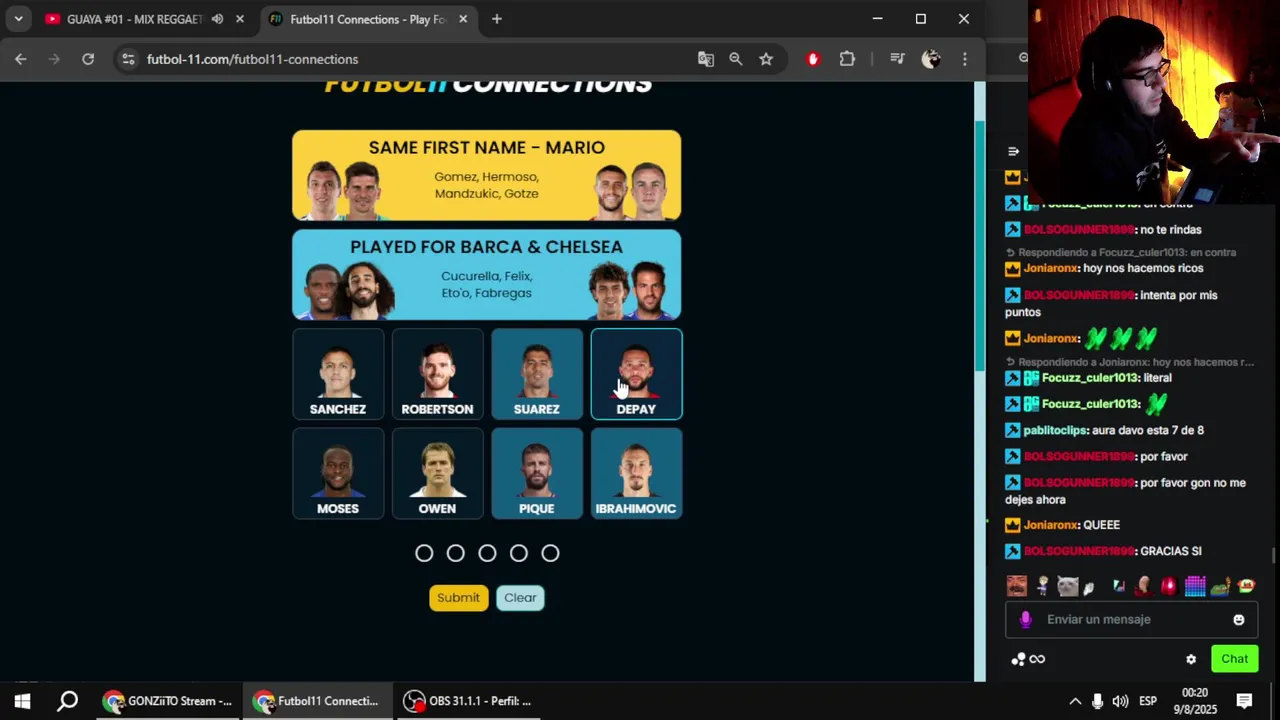The height and width of the screenshot is (720, 1280).
Task: Open the Windows notification center icon
Action: point(1245,701)
